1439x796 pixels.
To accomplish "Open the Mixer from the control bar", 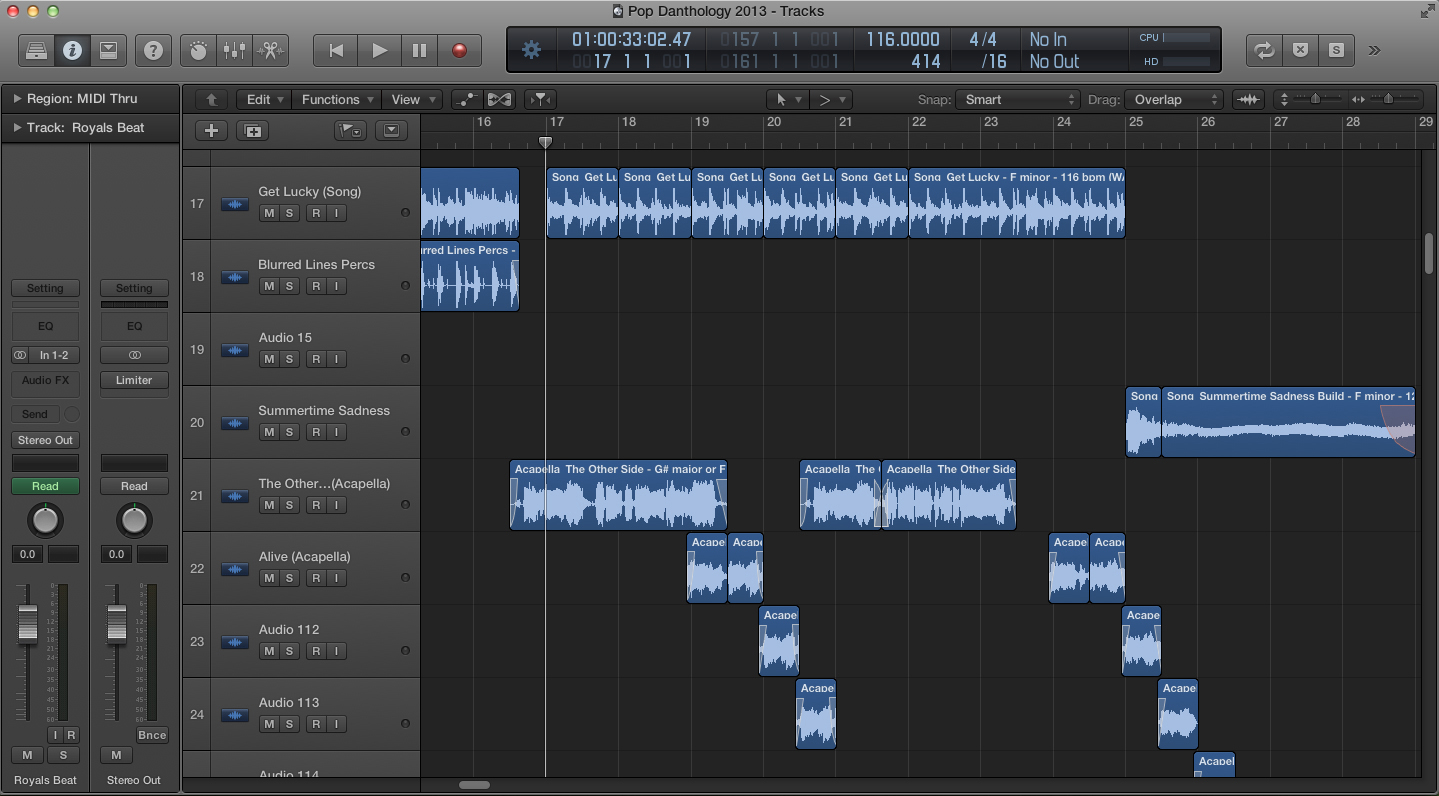I will pyautogui.click(x=234, y=50).
